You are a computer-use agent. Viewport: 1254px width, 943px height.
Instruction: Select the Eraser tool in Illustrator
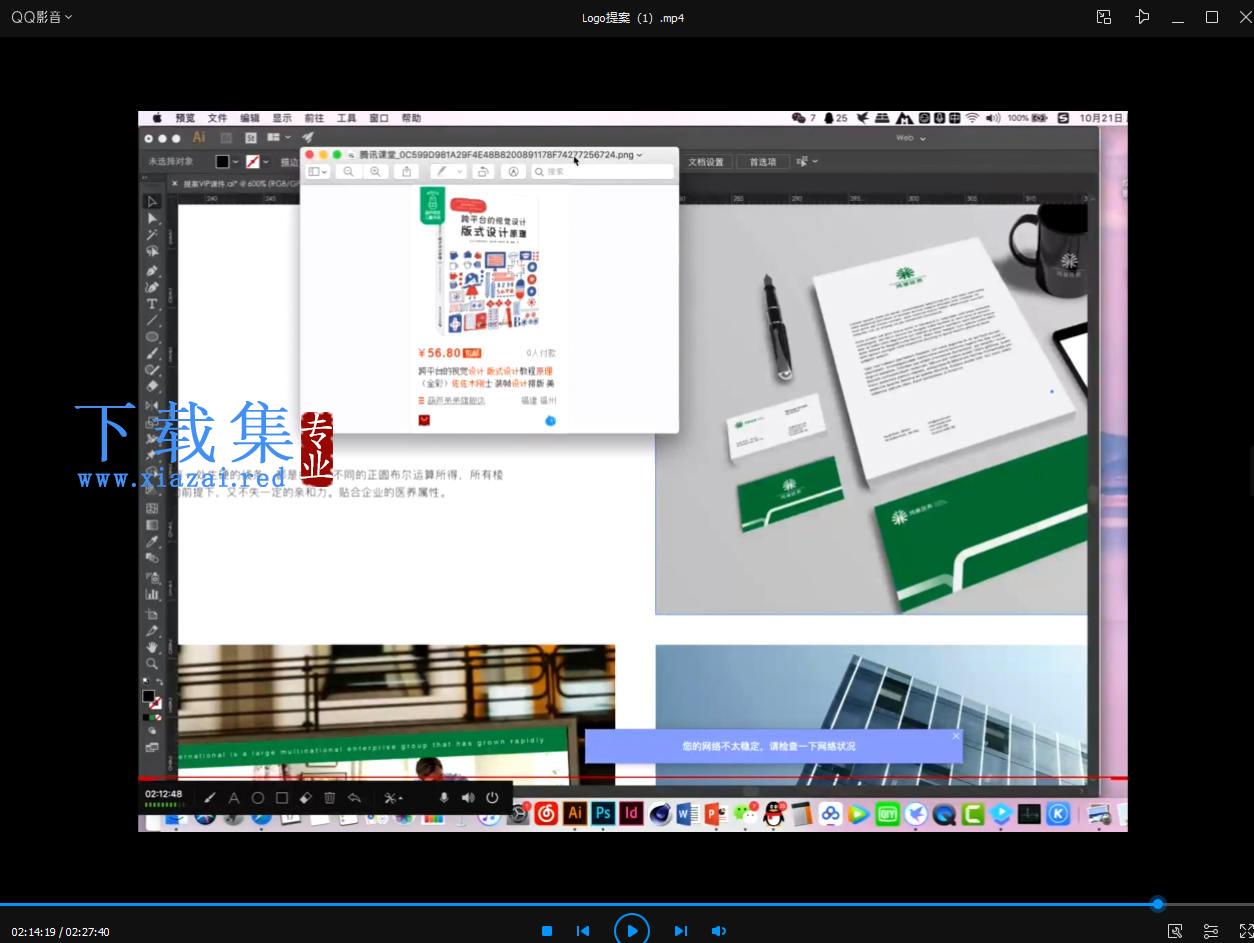152,386
